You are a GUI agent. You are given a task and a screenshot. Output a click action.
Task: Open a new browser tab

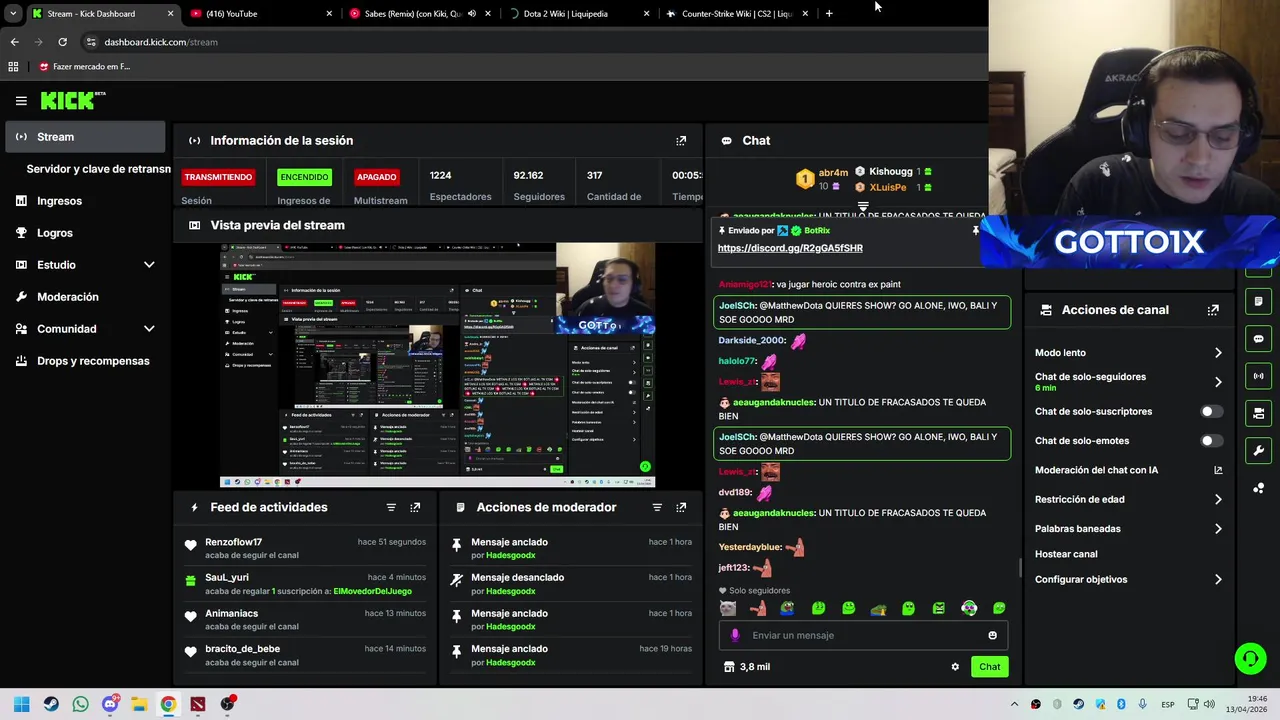tap(829, 14)
